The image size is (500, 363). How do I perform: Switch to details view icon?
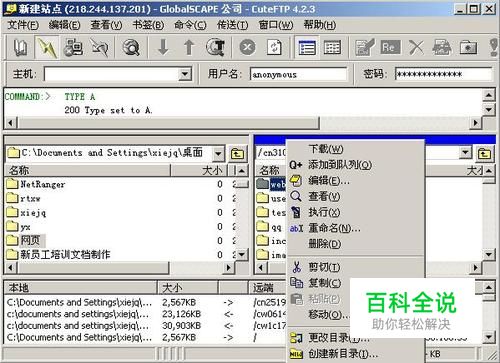point(332,48)
